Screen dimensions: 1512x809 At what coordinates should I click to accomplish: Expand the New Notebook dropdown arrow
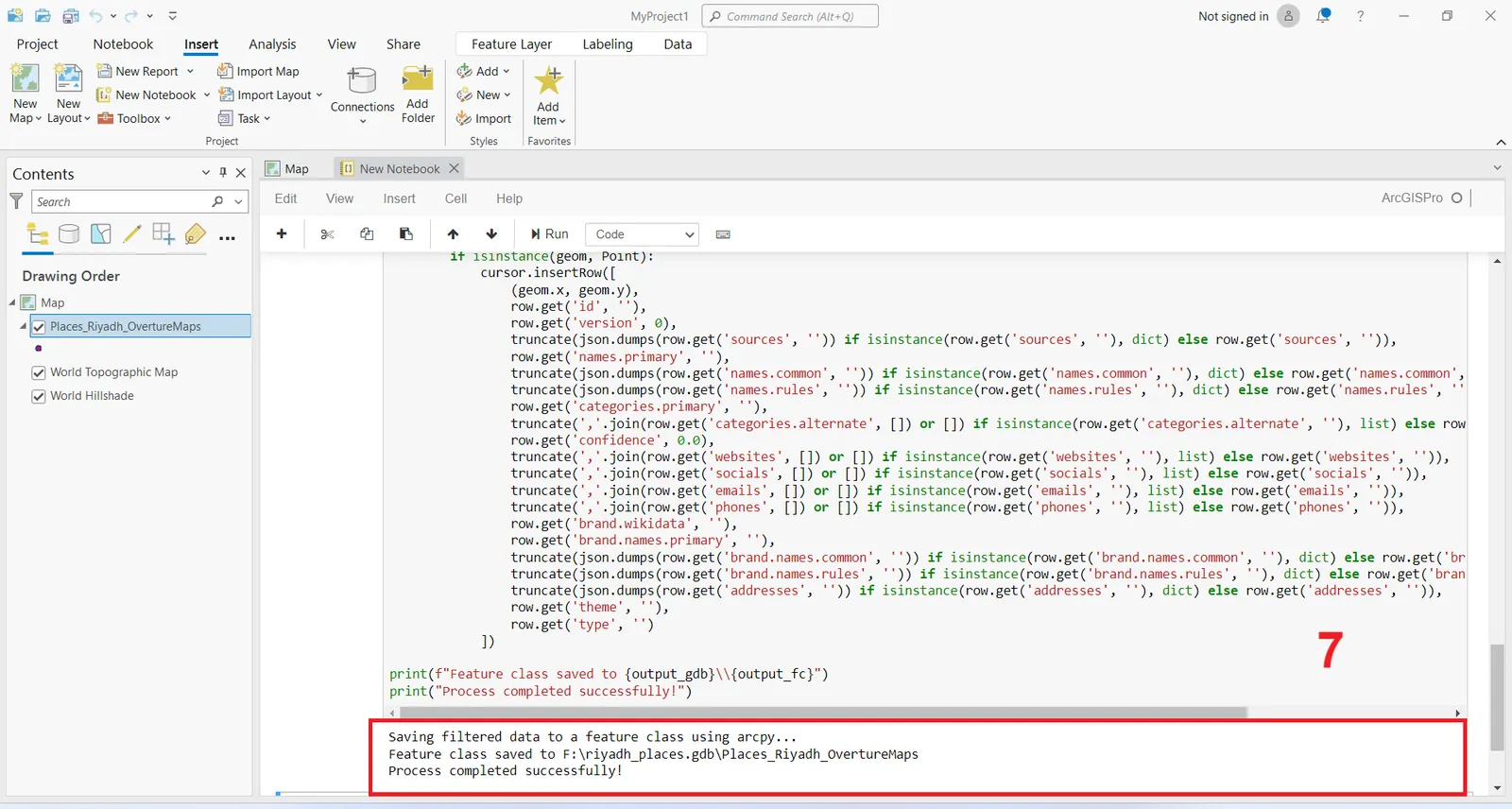pyautogui.click(x=206, y=95)
